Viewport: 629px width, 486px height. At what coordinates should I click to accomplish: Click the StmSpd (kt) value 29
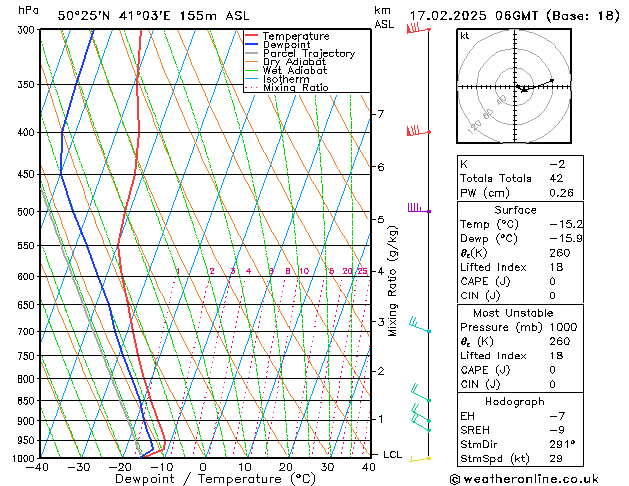pyautogui.click(x=556, y=458)
